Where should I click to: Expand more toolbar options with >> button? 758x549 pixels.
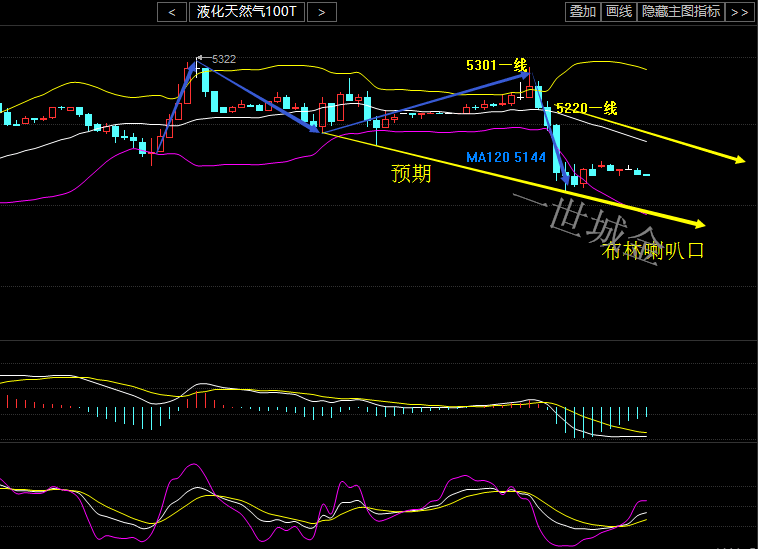(x=740, y=12)
